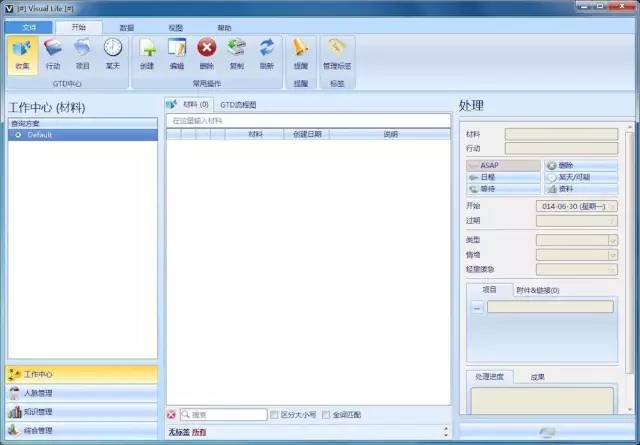The height and width of the screenshot is (445, 640).
Task: Click the minus button beside project field
Action: pos(477,307)
